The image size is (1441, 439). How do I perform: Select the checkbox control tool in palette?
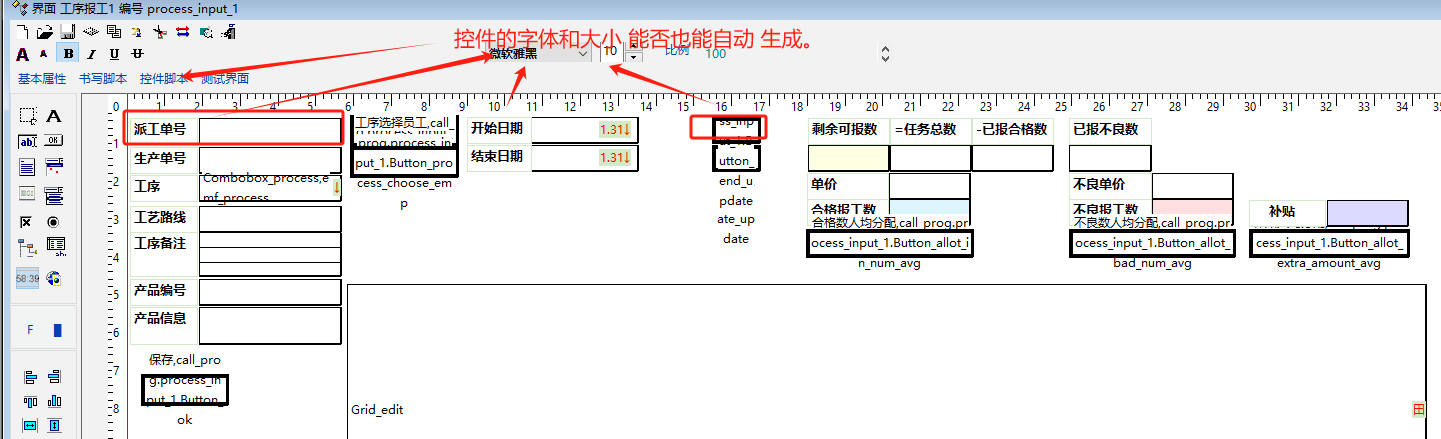pos(28,221)
